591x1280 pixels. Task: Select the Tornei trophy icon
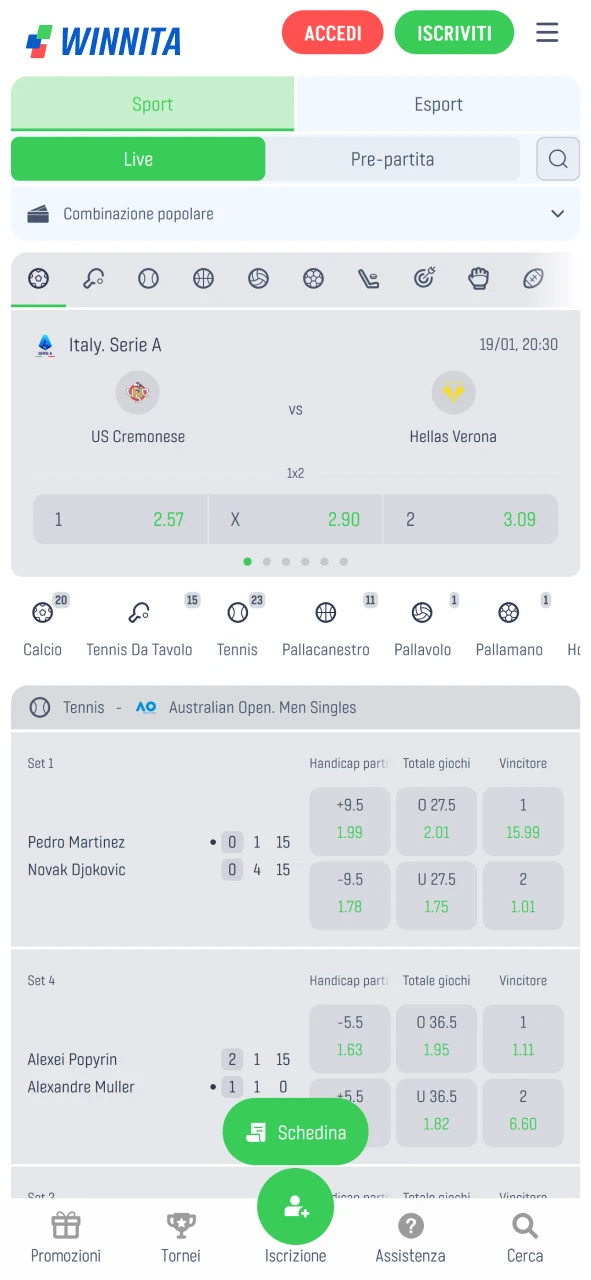pos(180,1235)
